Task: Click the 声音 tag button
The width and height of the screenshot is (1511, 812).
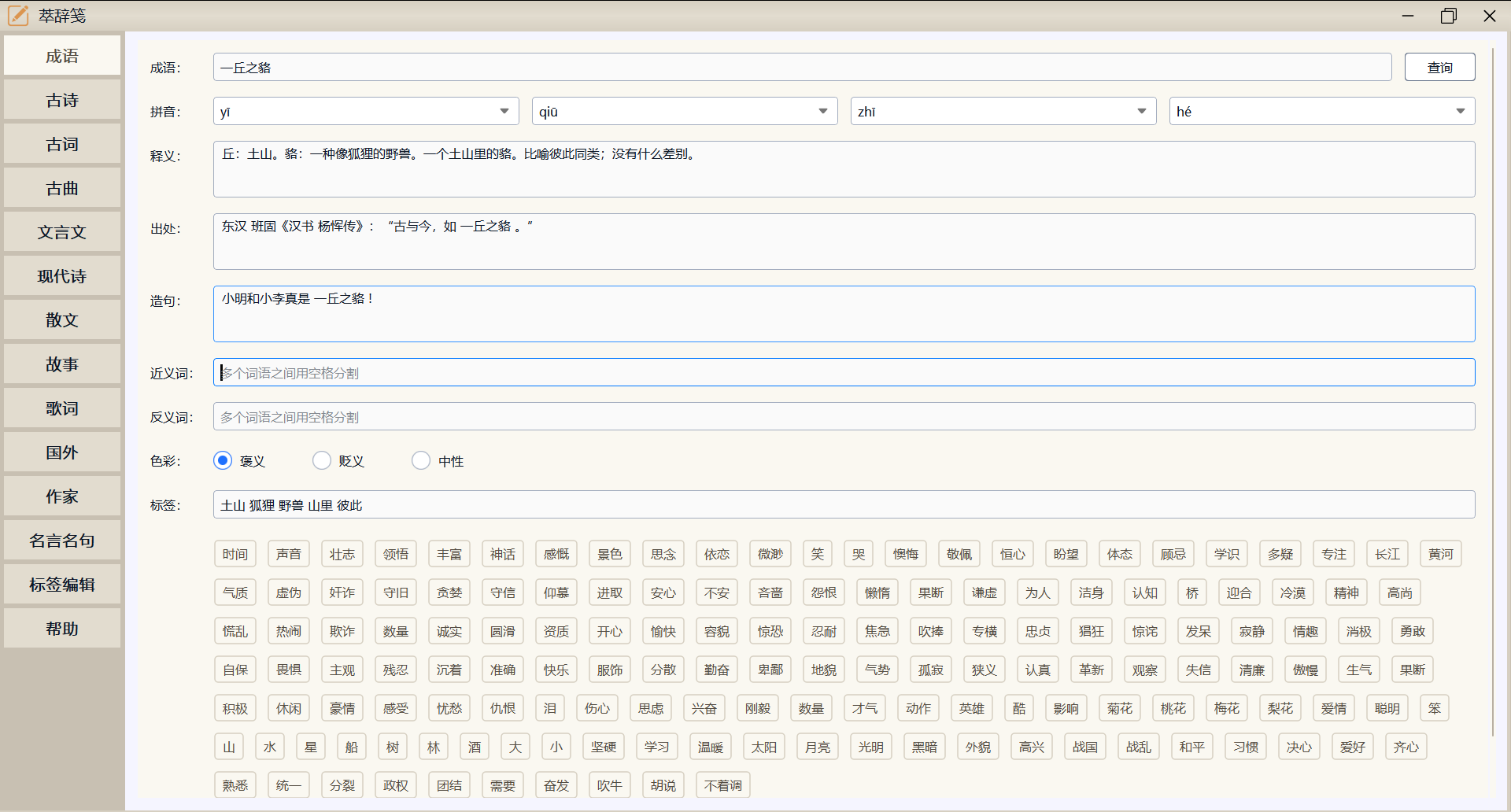Action: [x=289, y=554]
